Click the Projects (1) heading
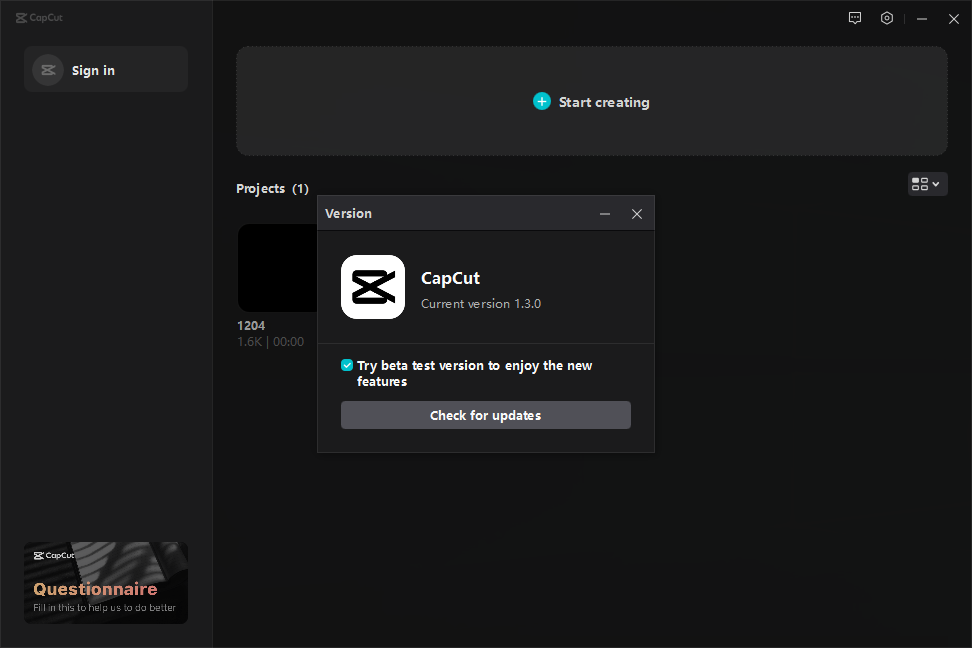Viewport: 972px width, 648px height. [x=272, y=189]
